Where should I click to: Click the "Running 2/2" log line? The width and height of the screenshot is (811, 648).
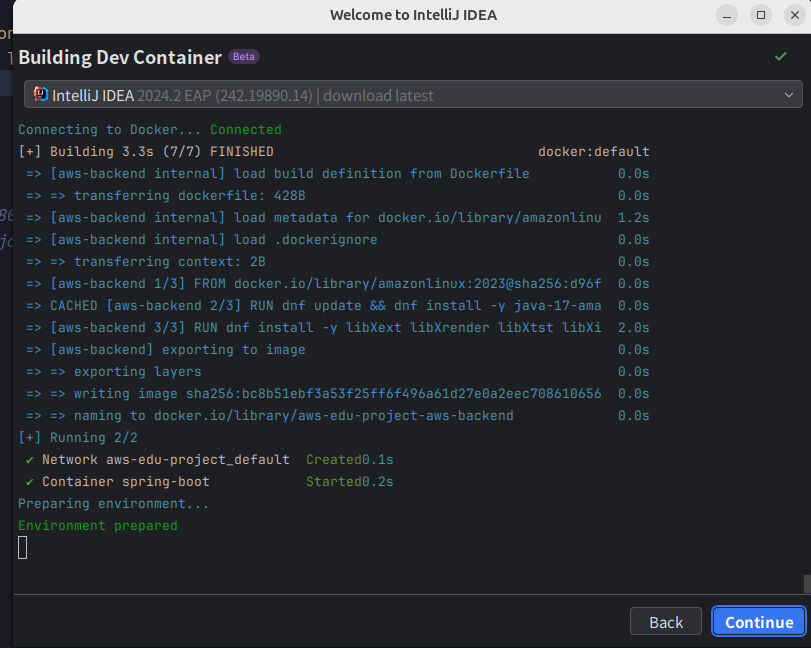[x=78, y=438]
